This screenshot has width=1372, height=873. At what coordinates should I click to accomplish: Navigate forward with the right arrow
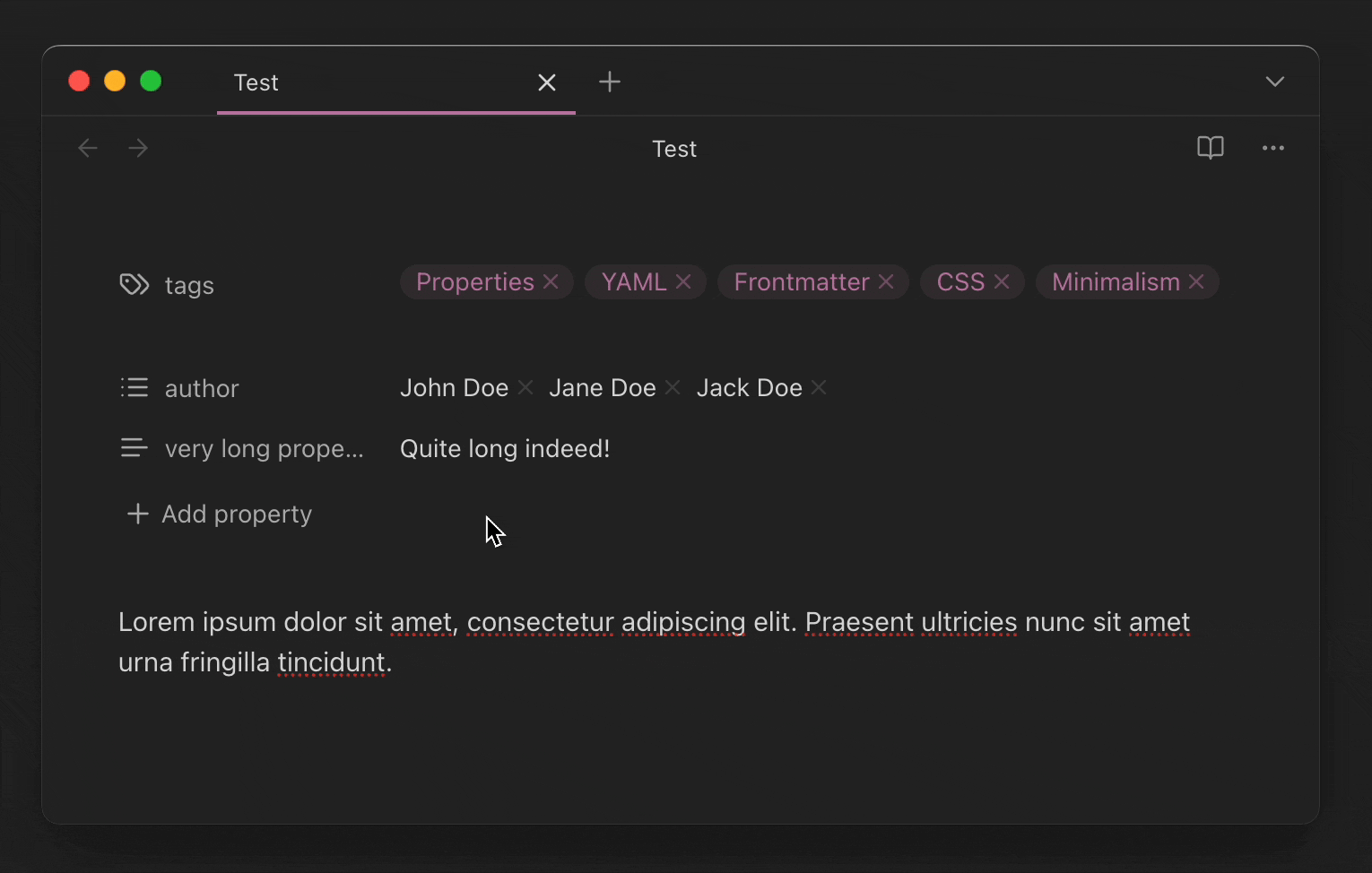[x=138, y=148]
